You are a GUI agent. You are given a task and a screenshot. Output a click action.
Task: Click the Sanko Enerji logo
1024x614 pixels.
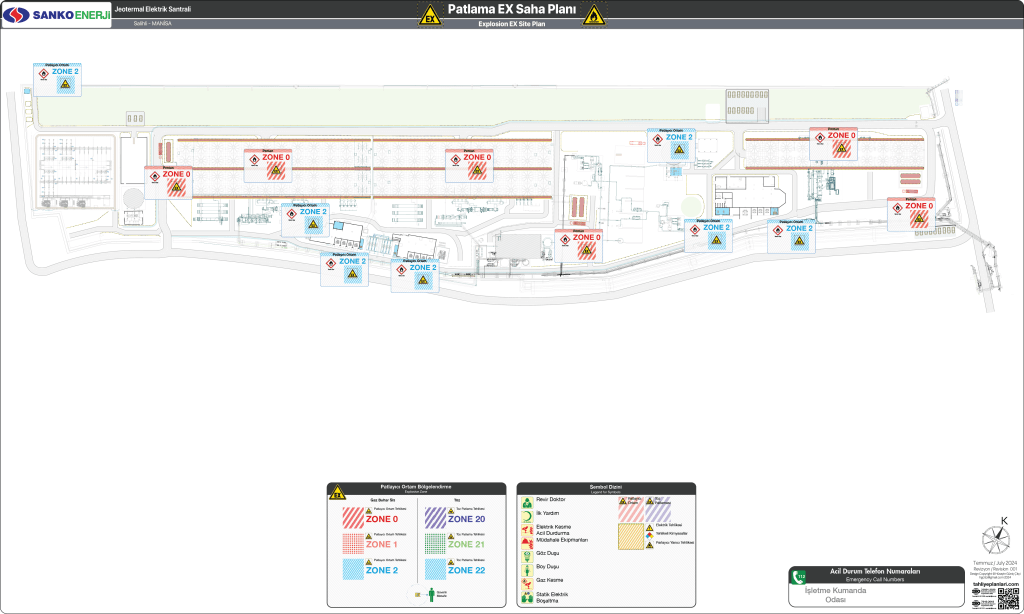point(56,14)
